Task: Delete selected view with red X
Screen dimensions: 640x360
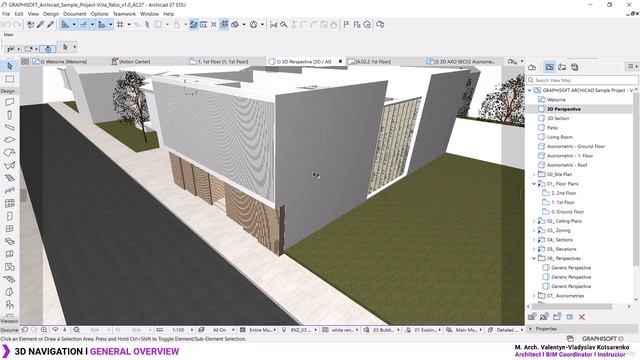Action: point(582,317)
